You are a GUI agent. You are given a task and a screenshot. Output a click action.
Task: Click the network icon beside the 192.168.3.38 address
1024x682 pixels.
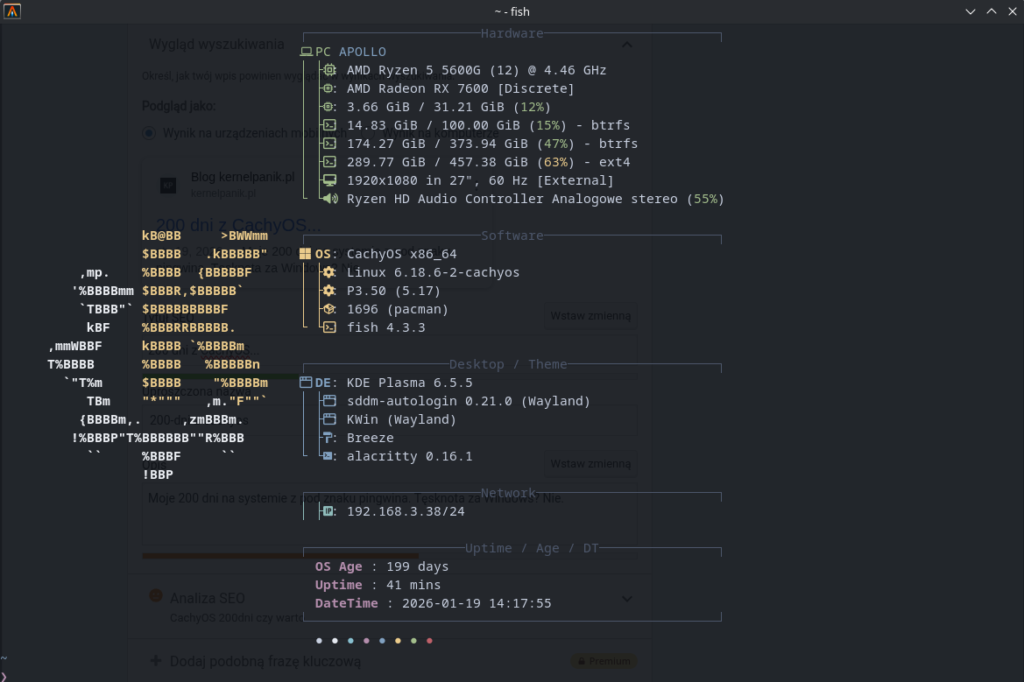coord(329,511)
